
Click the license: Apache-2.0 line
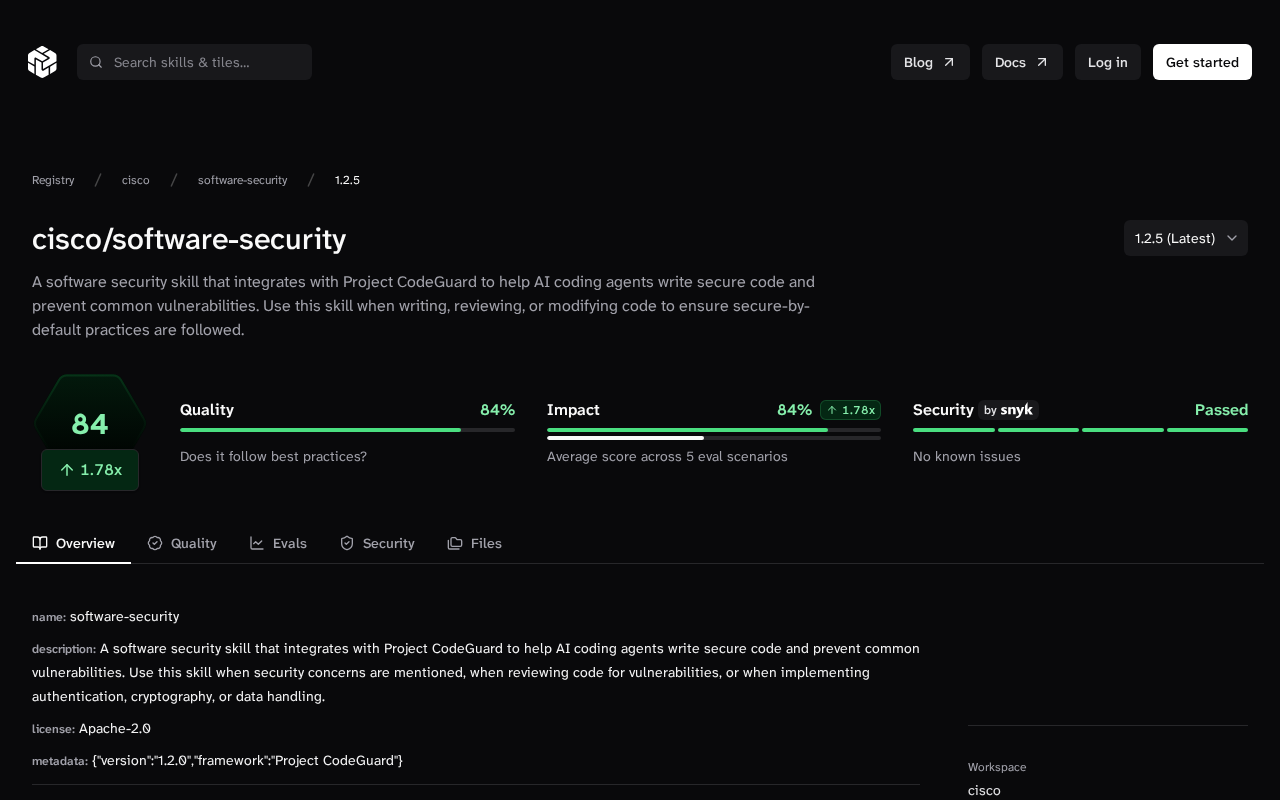click(91, 728)
